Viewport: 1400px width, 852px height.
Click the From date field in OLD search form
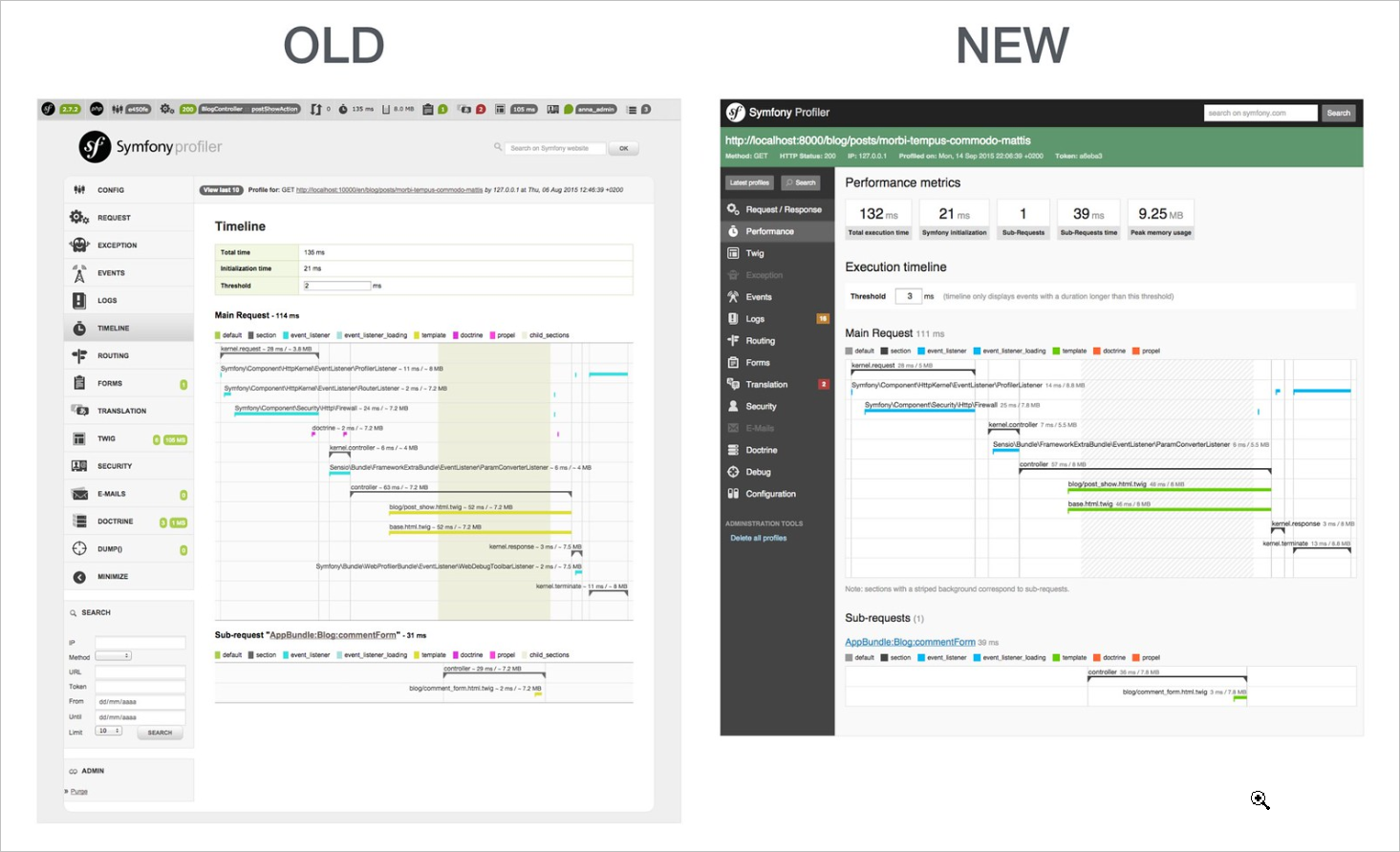140,701
